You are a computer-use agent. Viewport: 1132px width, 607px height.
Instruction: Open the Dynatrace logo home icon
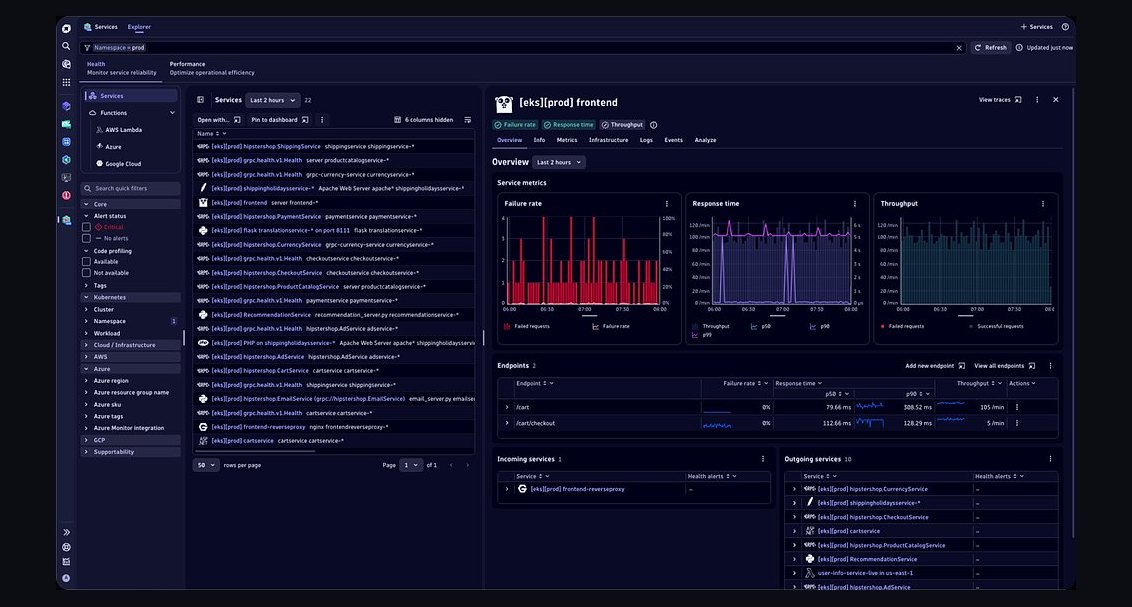point(66,29)
